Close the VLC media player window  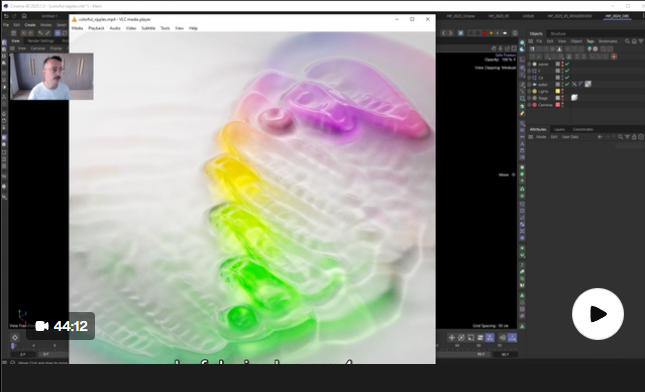pos(428,19)
